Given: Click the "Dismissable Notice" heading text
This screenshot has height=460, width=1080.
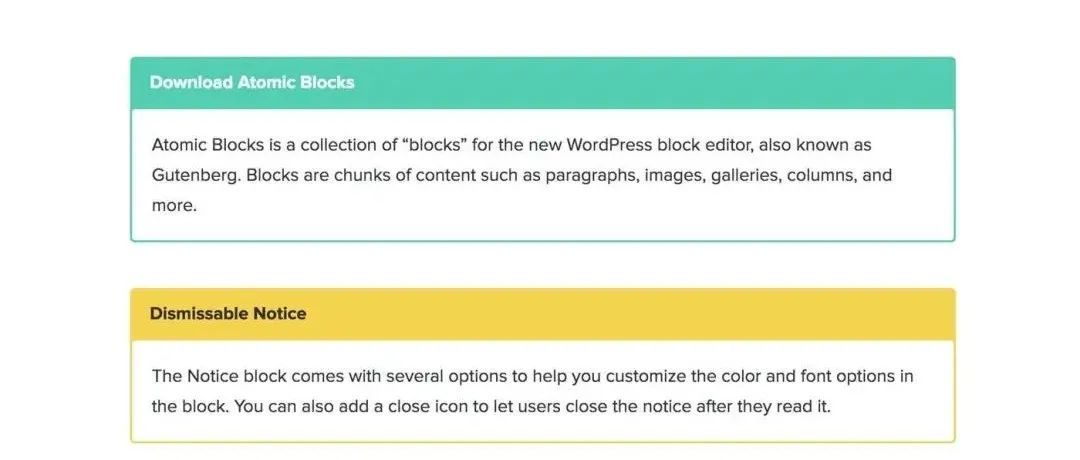Looking at the screenshot, I should coord(228,313).
